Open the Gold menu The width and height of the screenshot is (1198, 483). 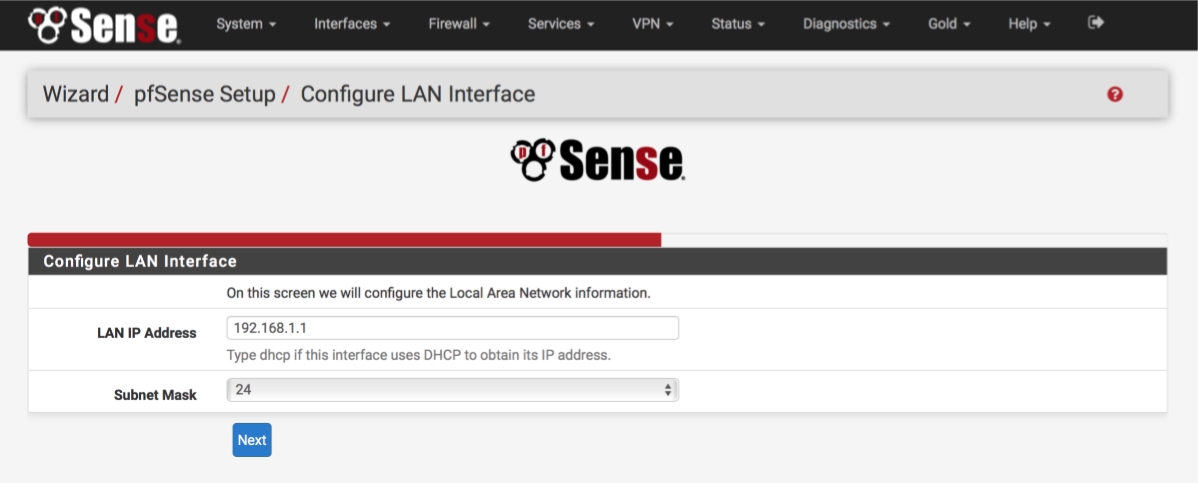click(949, 24)
